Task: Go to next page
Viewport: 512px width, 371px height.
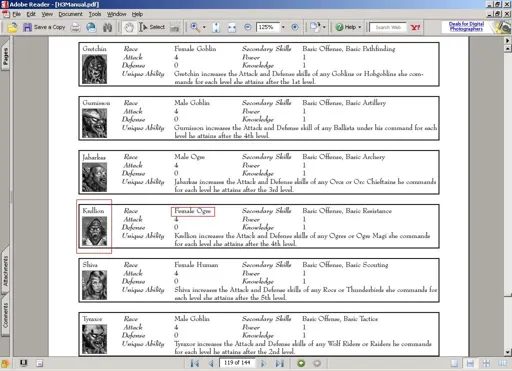Action: [263, 363]
